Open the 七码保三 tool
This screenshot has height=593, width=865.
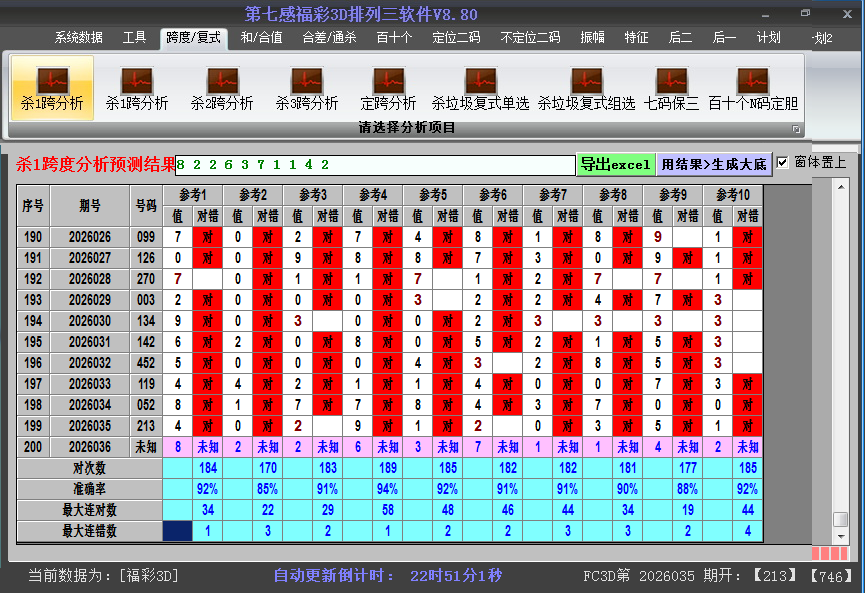click(x=671, y=88)
